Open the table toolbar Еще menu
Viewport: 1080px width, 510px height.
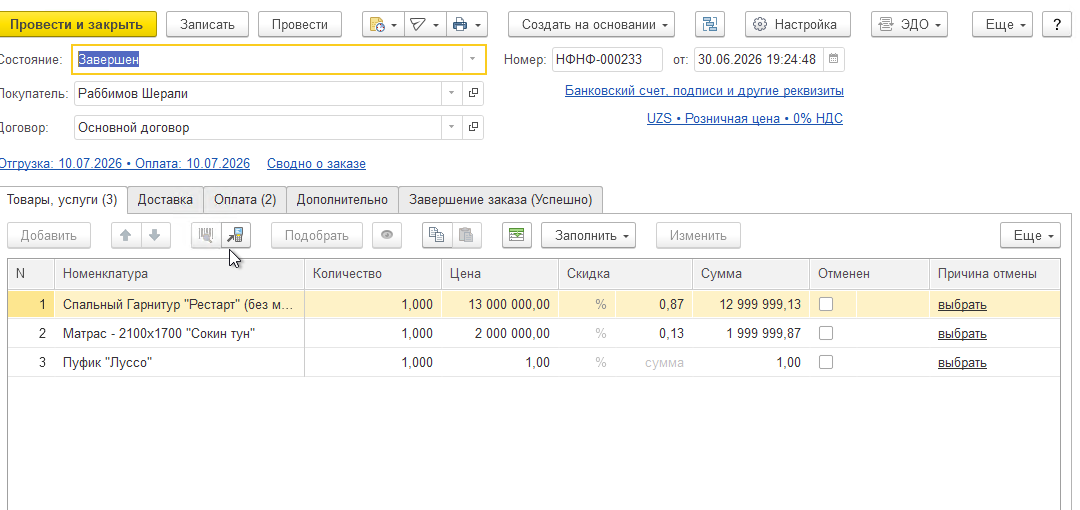1030,235
